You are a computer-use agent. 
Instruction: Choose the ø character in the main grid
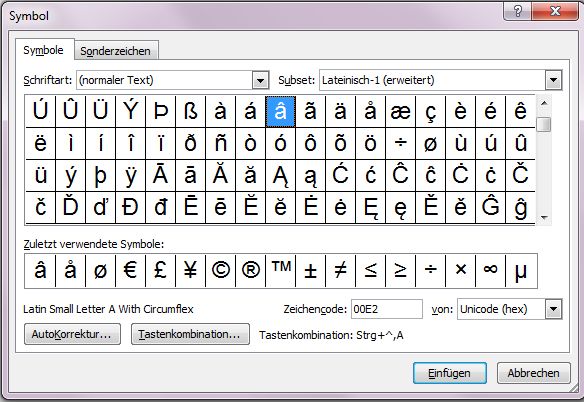click(431, 143)
